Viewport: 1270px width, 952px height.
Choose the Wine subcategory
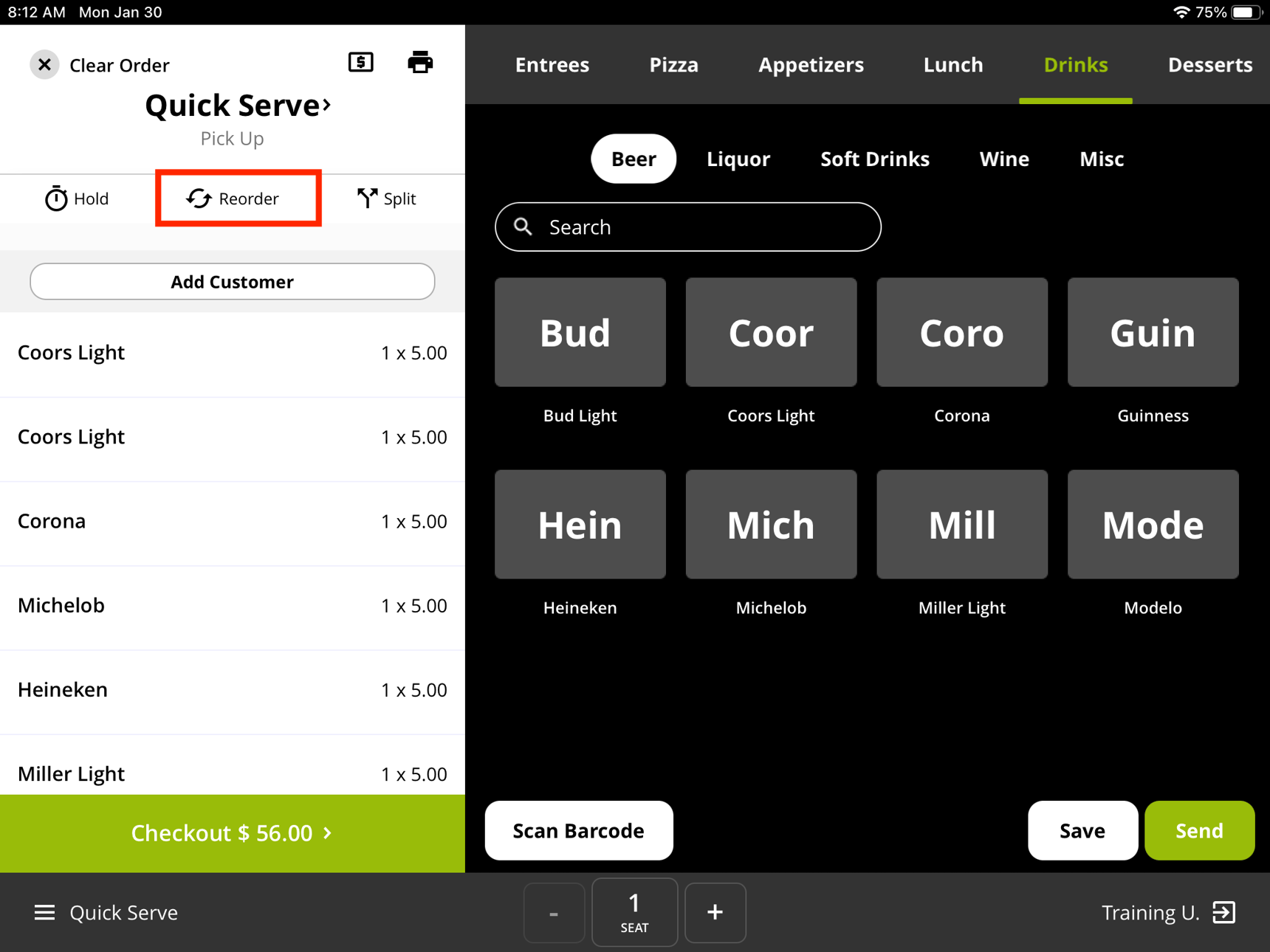point(1003,159)
